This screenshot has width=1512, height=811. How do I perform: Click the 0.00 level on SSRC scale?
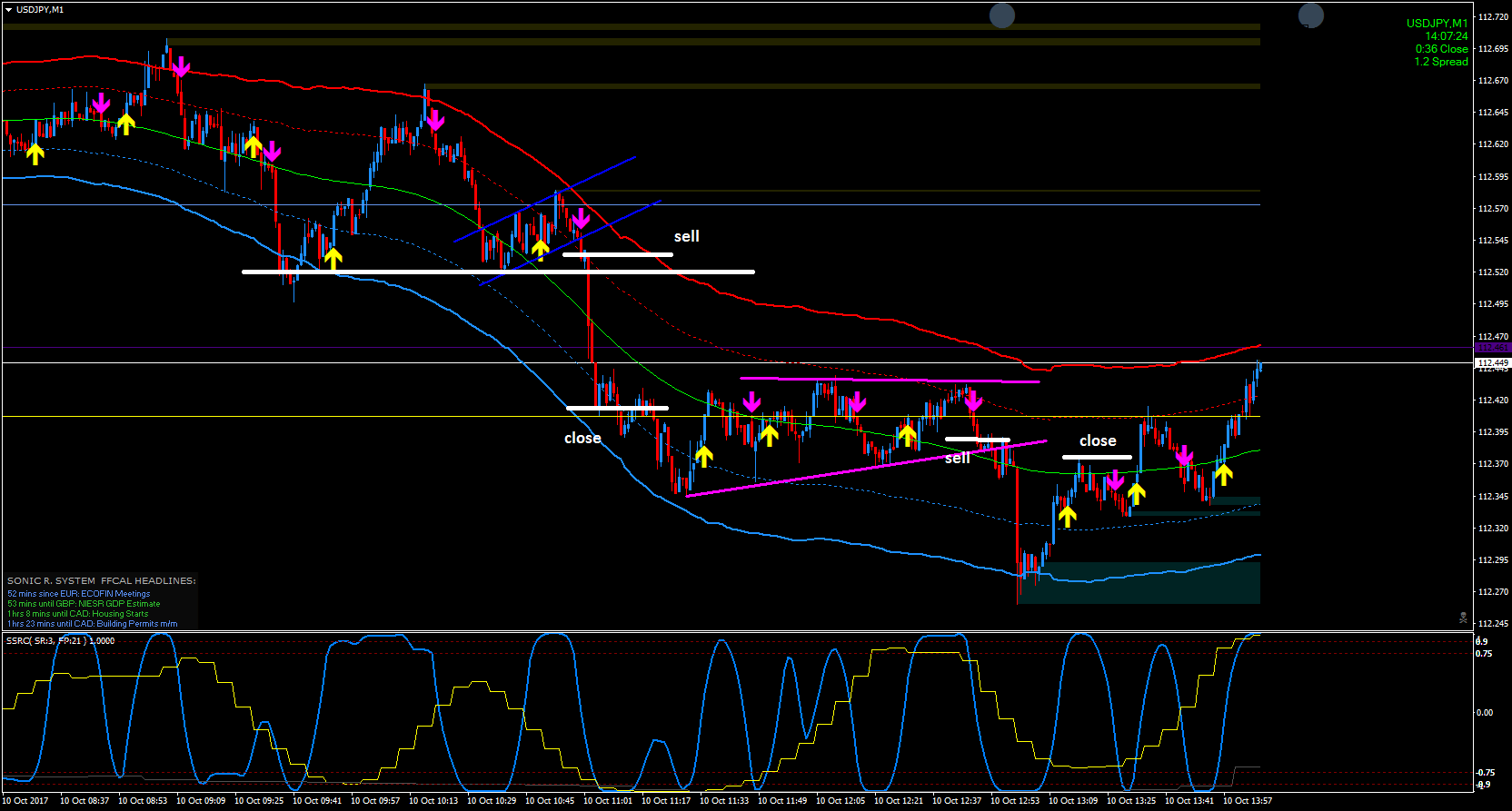1485,713
